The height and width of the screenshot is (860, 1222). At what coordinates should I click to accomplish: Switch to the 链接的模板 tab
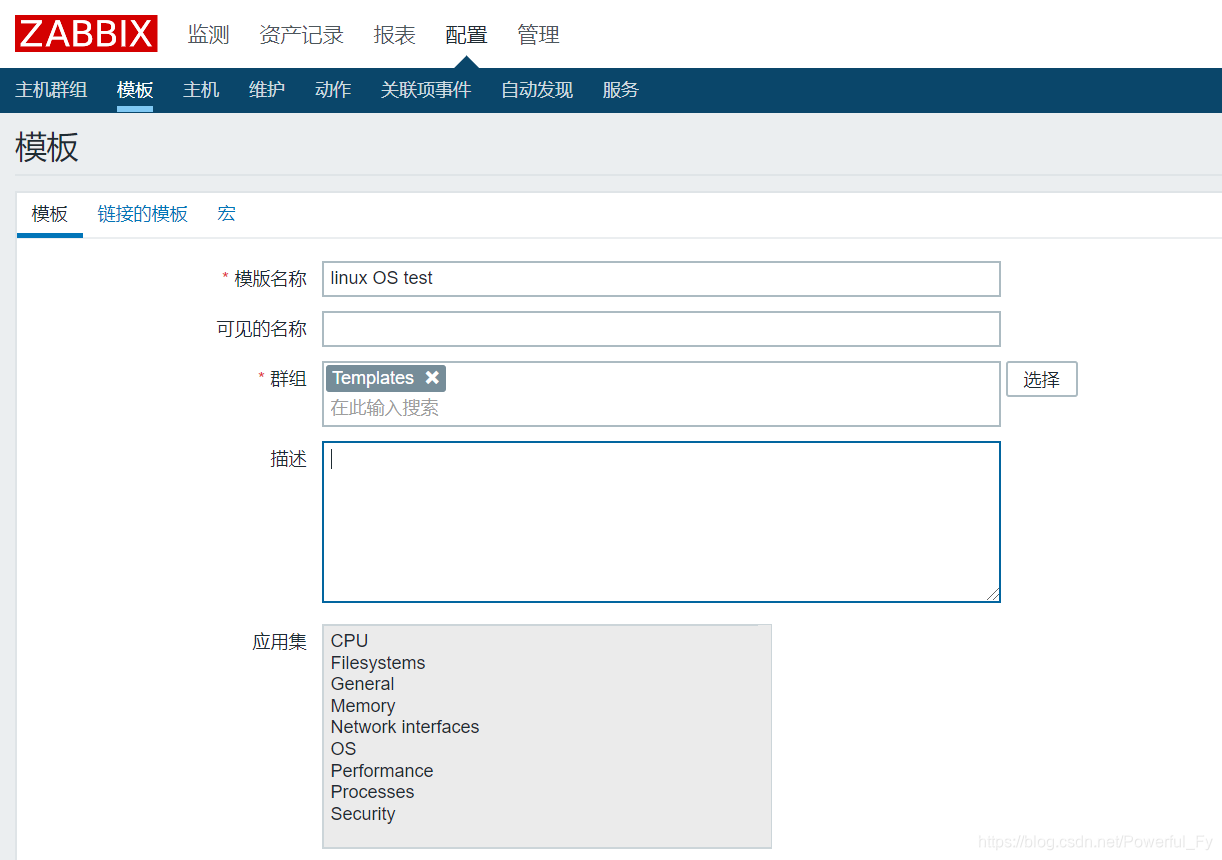click(x=143, y=214)
